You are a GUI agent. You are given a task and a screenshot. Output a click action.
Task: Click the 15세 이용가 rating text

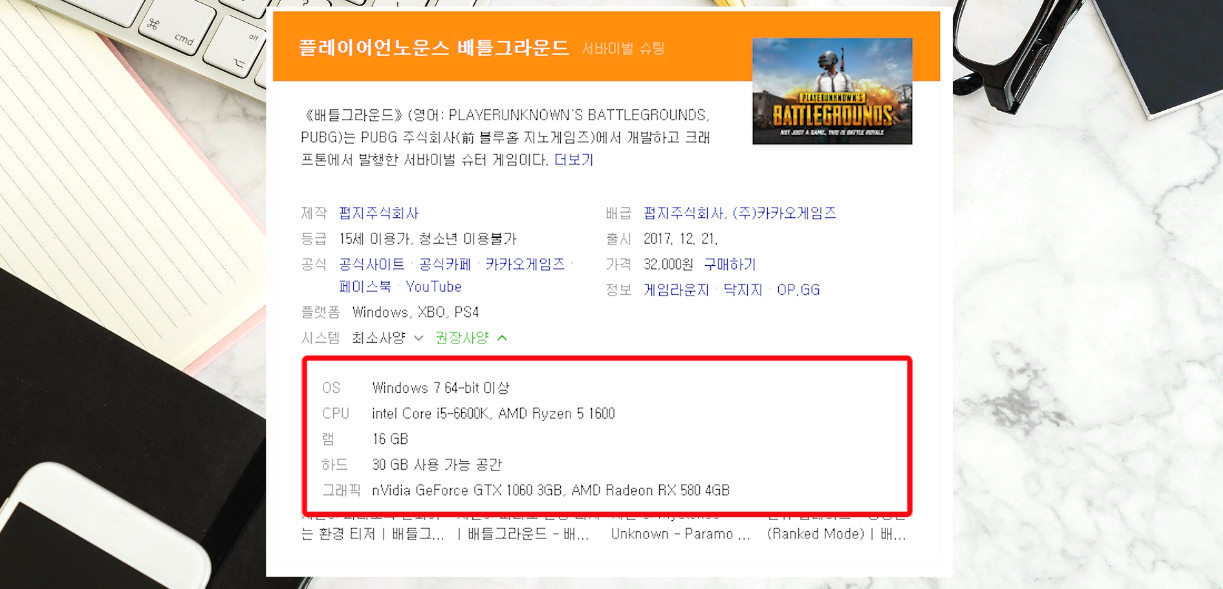click(x=375, y=239)
